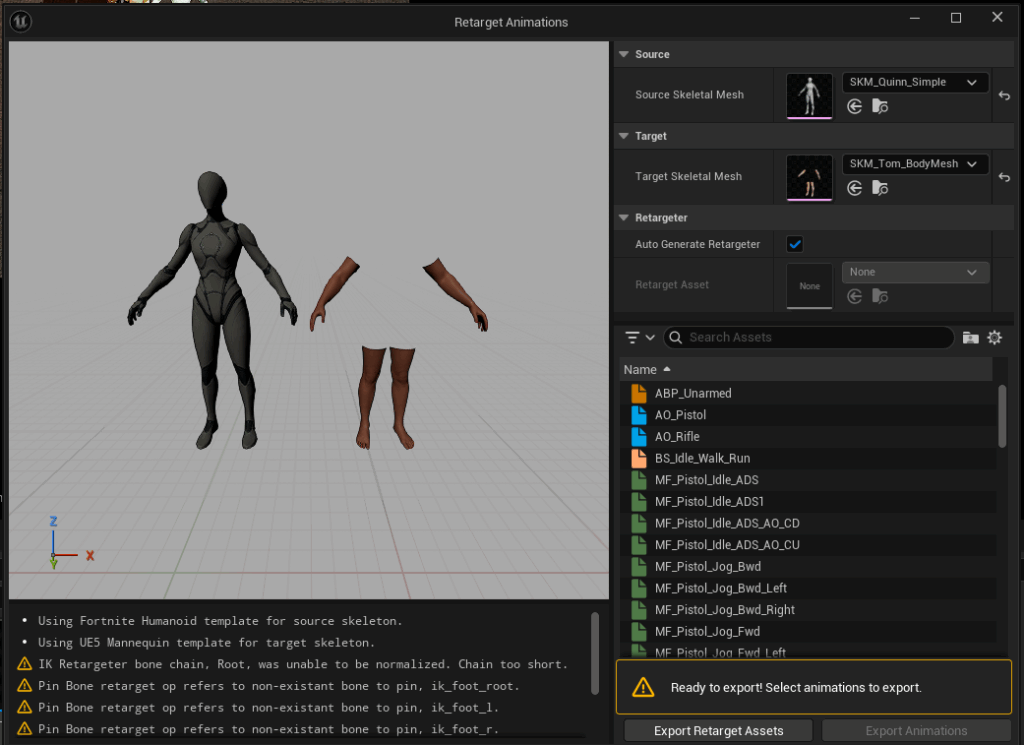Select the MF_Pistol_Jog_Fwd asset
Screen dimensions: 1024x745
coord(808,631)
